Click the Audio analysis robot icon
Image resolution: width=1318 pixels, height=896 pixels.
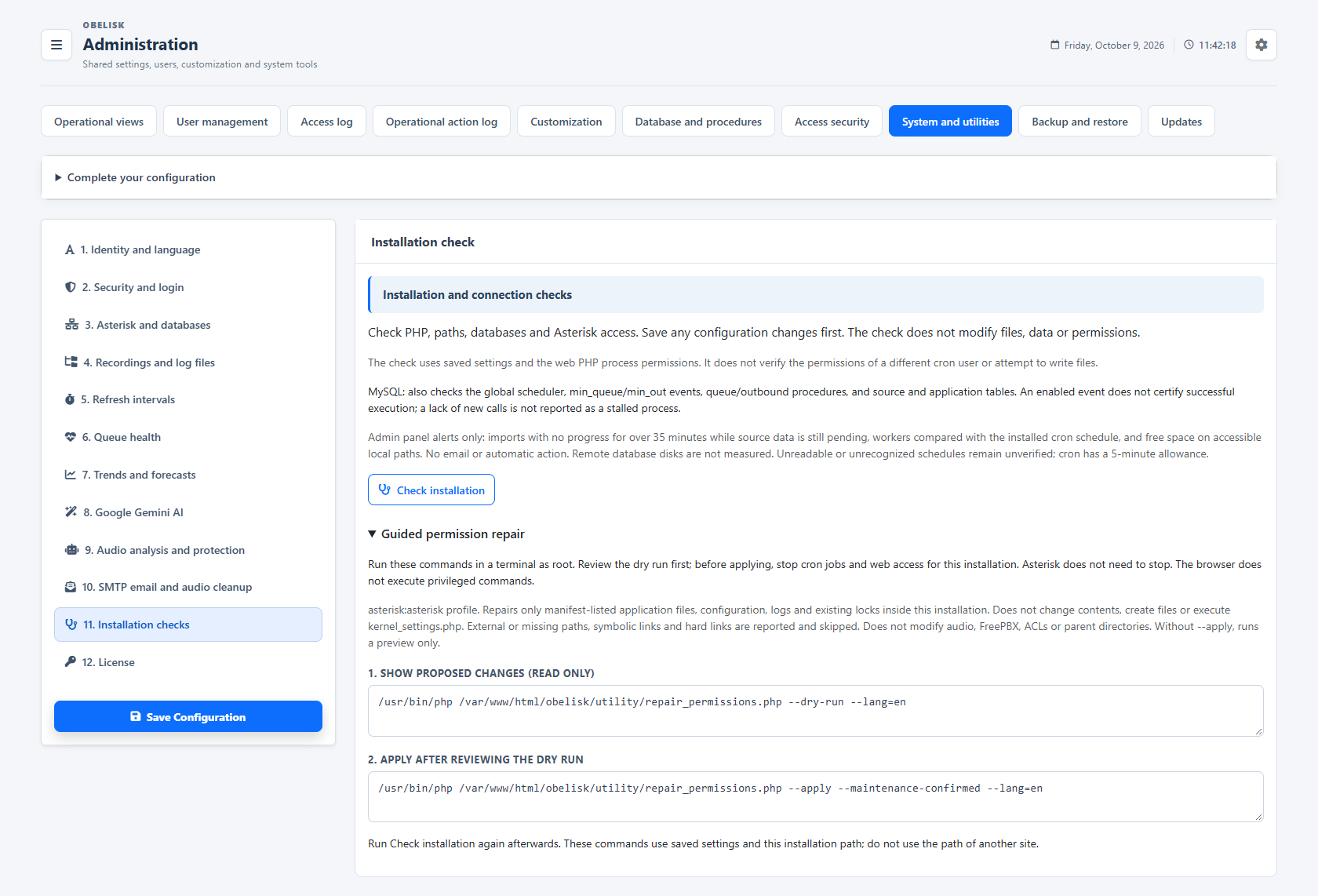coord(71,550)
